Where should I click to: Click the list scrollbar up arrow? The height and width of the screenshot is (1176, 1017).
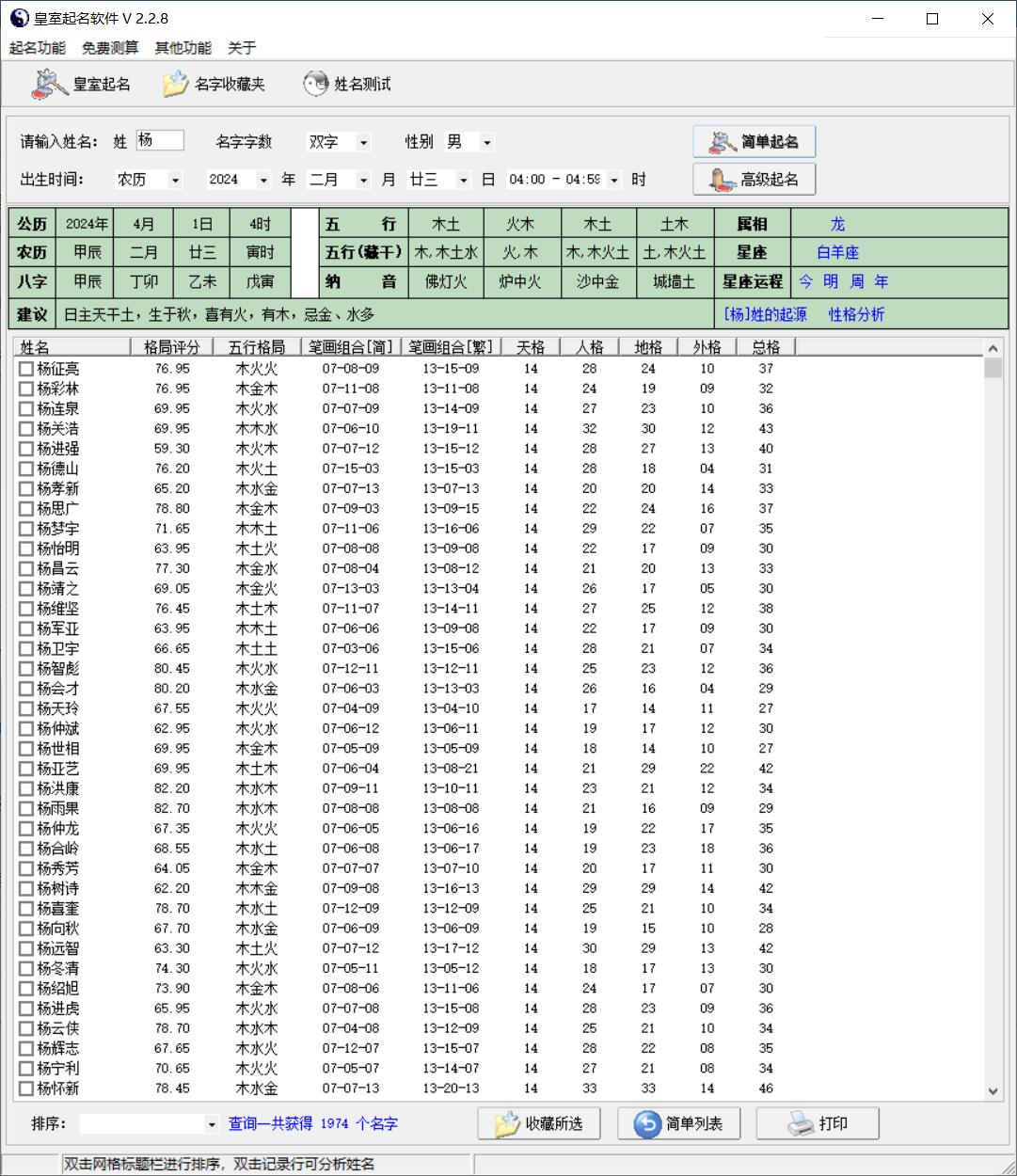[x=993, y=347]
